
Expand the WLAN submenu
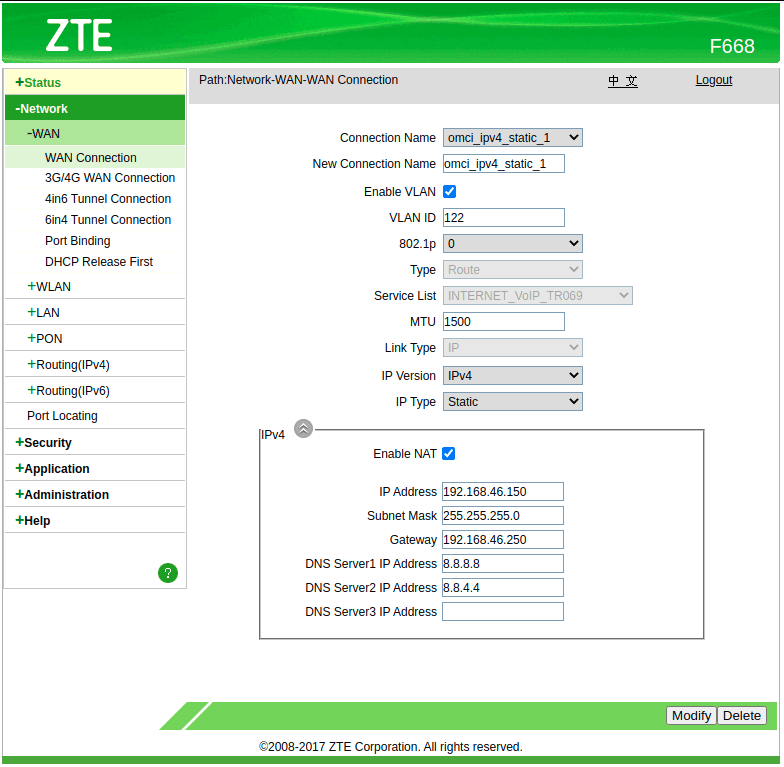coord(52,287)
